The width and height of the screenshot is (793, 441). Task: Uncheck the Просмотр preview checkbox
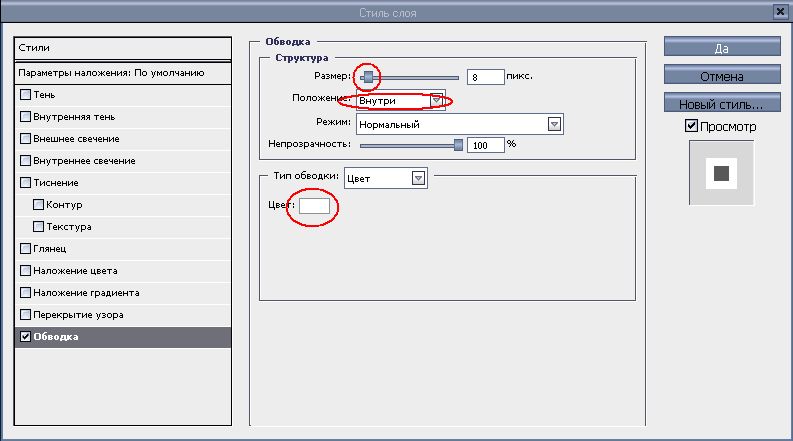[x=691, y=127]
